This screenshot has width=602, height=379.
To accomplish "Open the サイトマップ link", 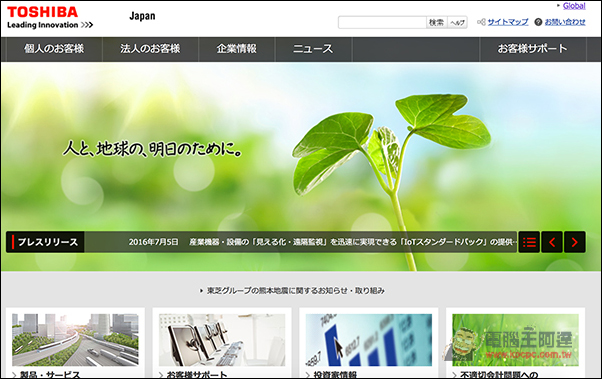I will pyautogui.click(x=508, y=22).
